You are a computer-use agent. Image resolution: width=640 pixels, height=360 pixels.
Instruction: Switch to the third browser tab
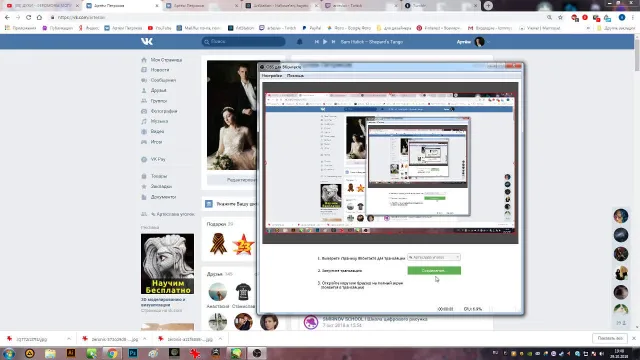point(202,6)
